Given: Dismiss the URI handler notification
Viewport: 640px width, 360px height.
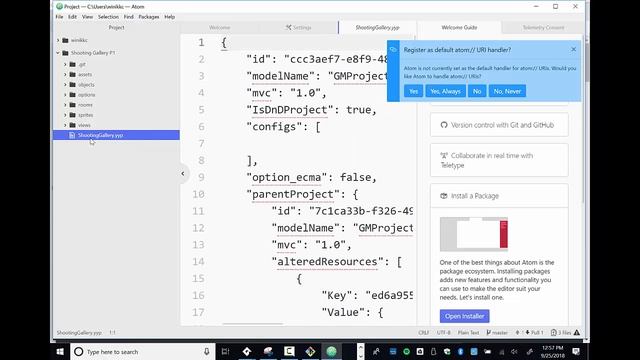Looking at the screenshot, I should coord(573,49).
